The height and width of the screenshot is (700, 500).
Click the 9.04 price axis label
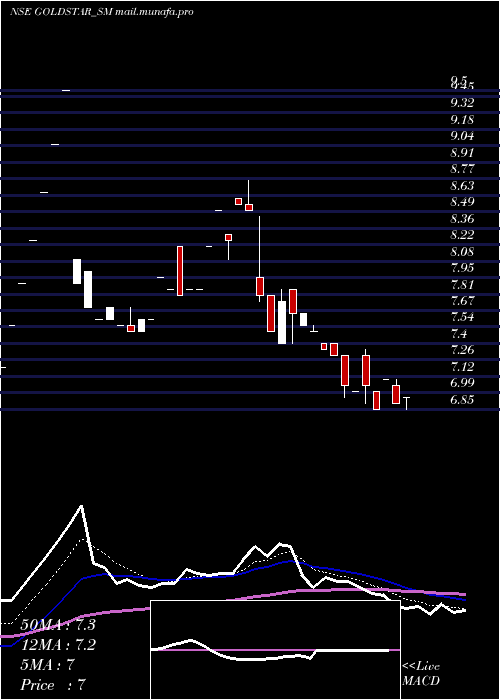462,136
